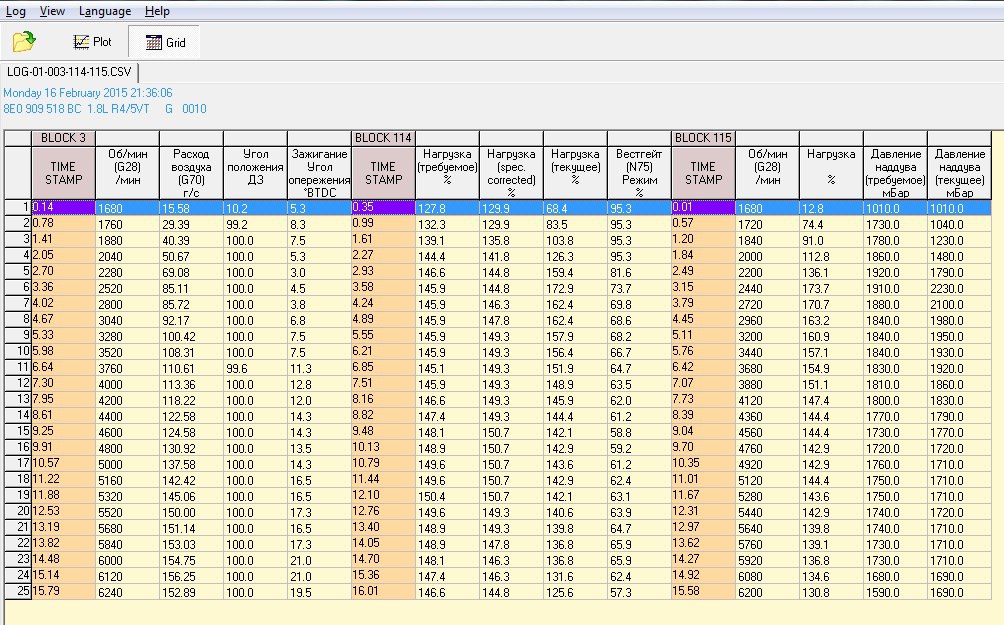Click the Вестгейт (N75) Режим column header
The width and height of the screenshot is (1004, 625).
pyautogui.click(x=639, y=173)
